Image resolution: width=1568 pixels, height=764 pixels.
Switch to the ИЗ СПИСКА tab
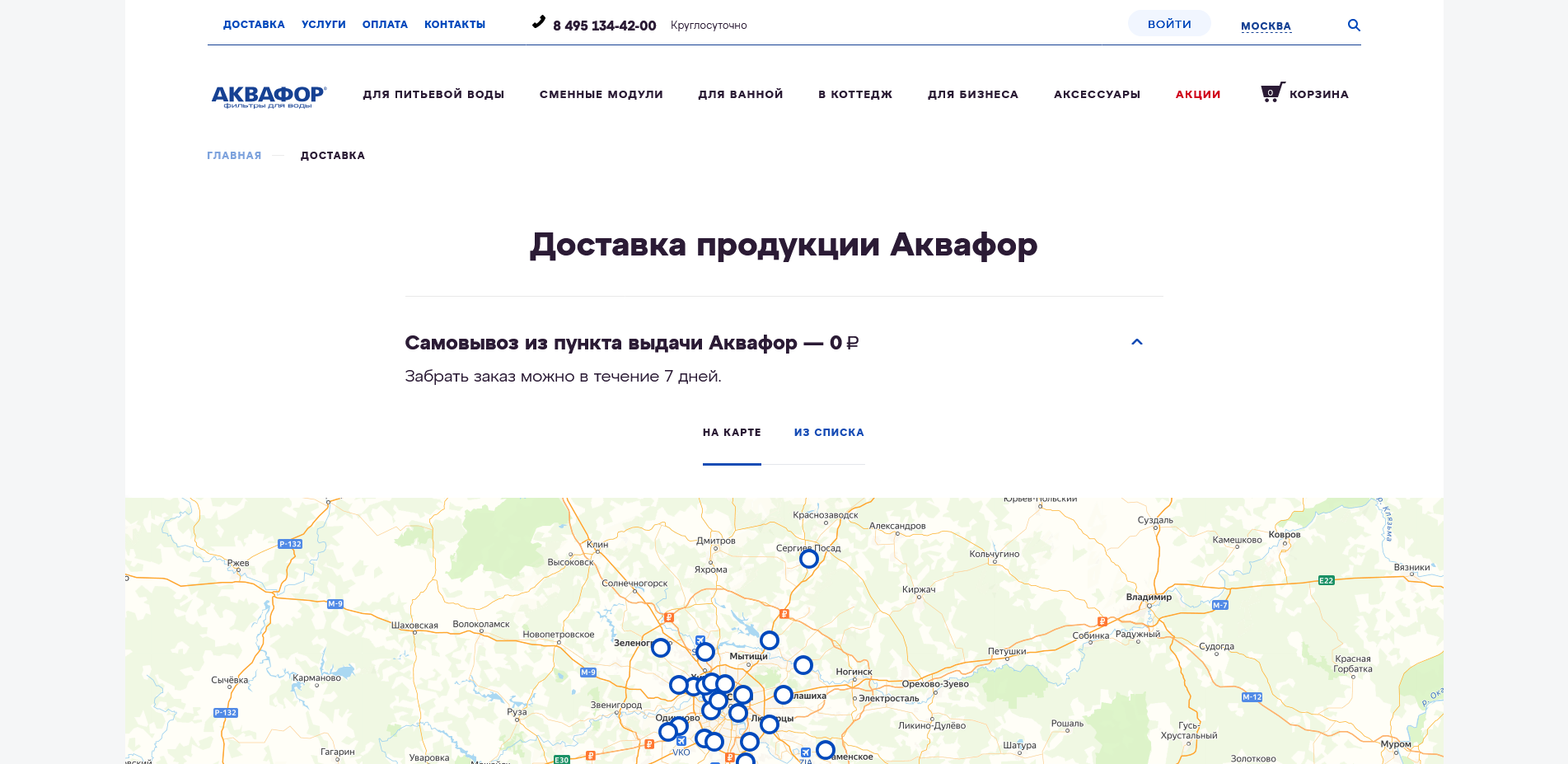(828, 432)
